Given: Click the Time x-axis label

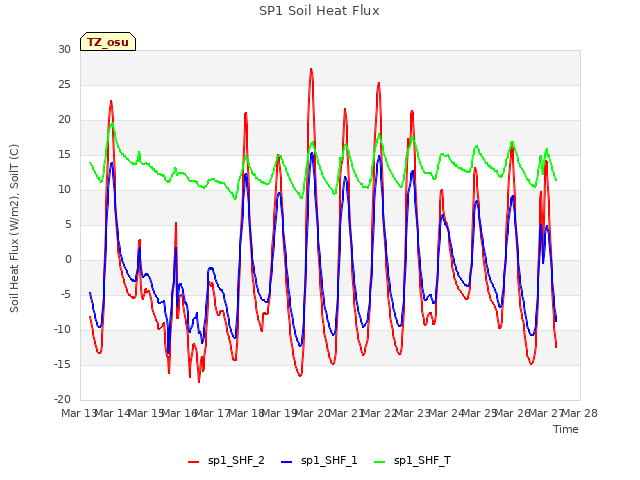Looking at the screenshot, I should click(x=566, y=429).
